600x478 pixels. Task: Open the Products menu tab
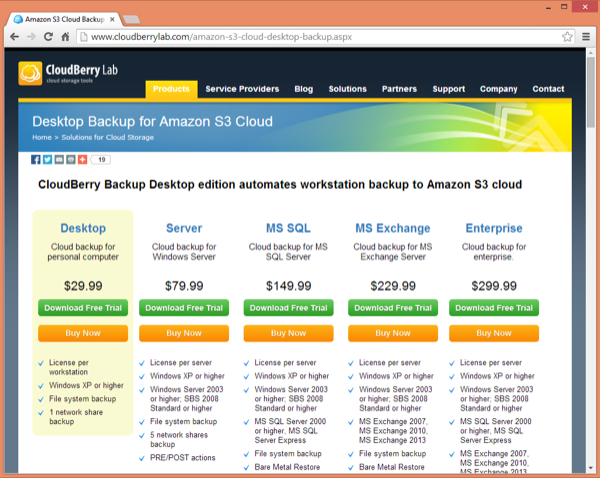[171, 89]
